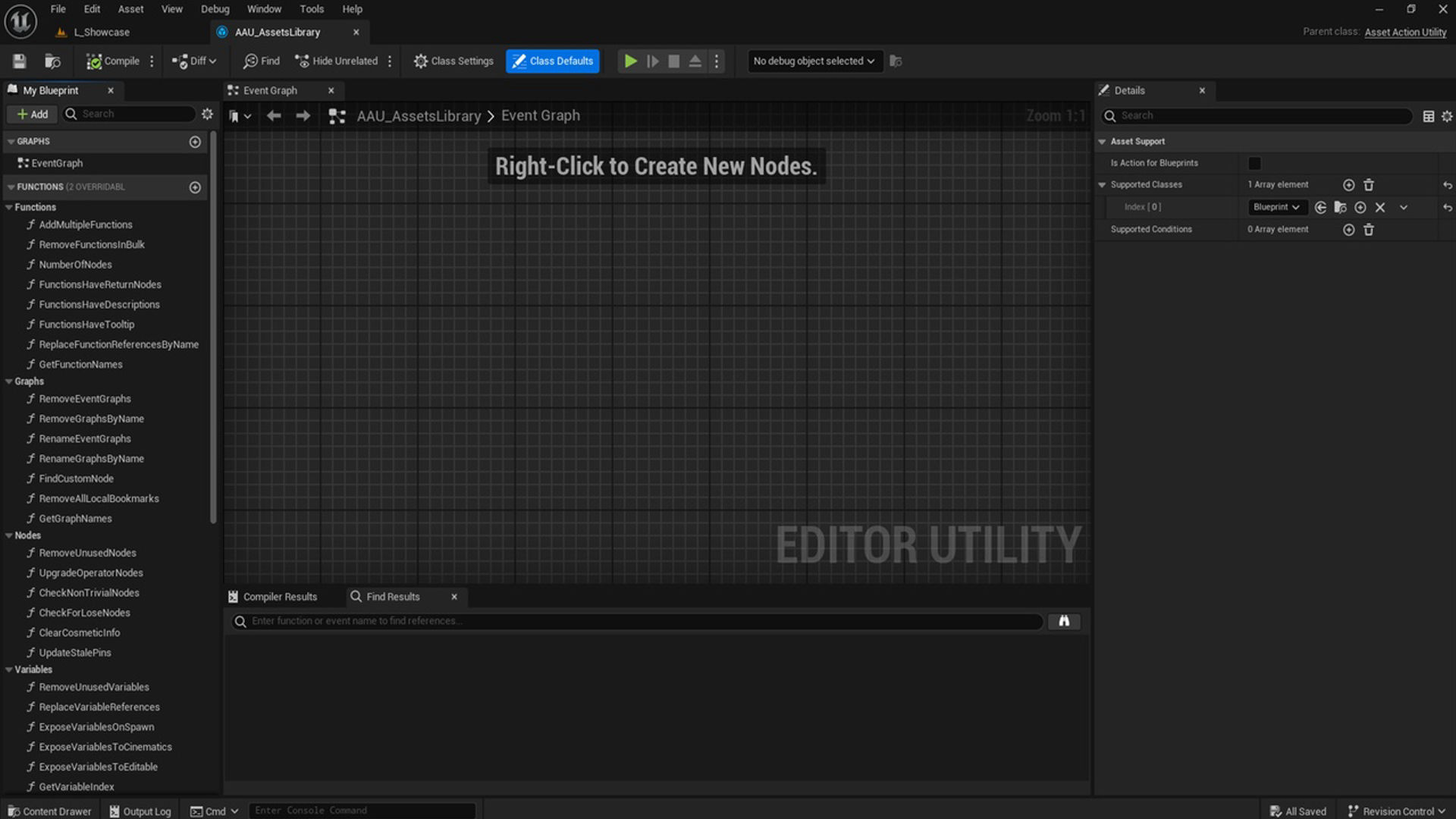Screen dimensions: 1456x819
Task: Add element to Supported Classes array
Action: 1348,185
